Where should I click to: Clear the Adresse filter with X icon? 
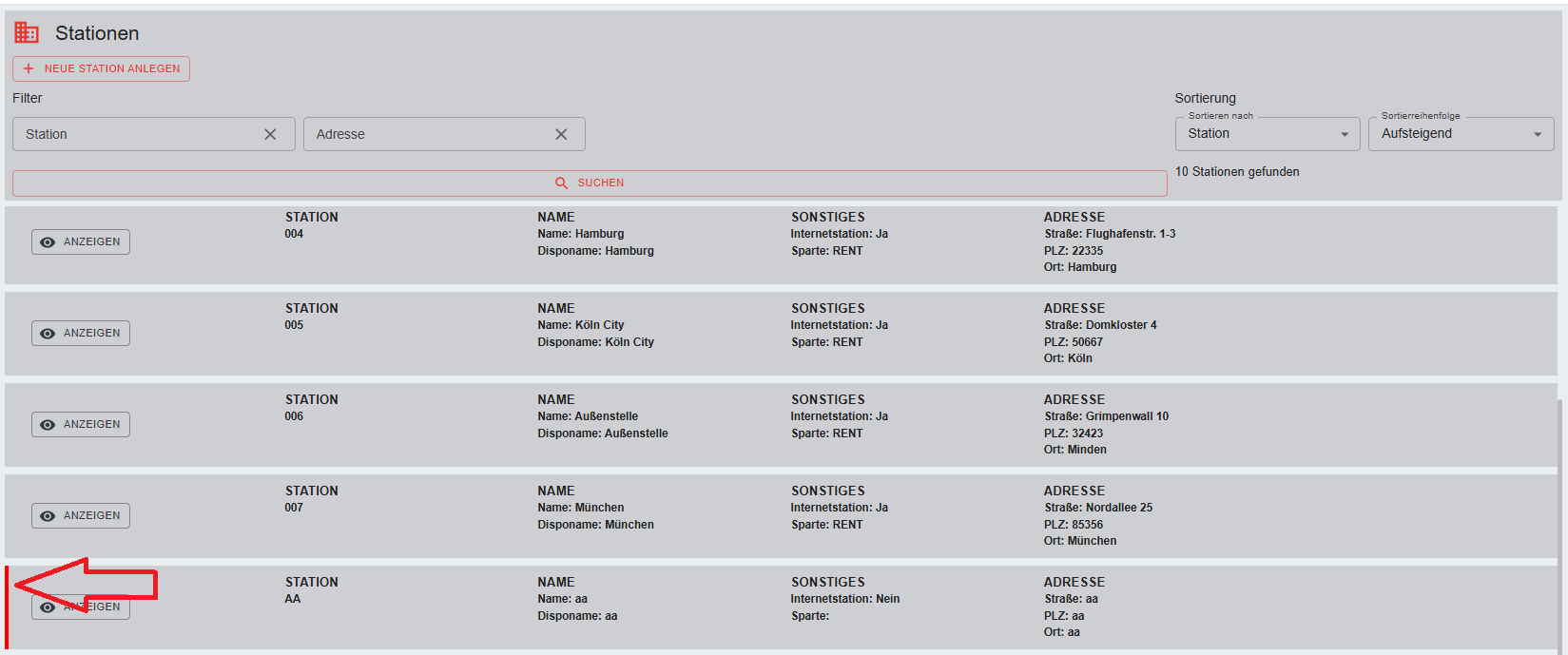561,134
